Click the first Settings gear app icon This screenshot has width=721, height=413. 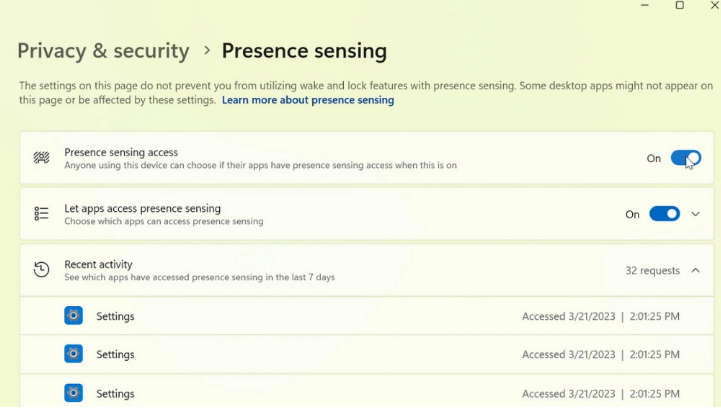[73, 316]
